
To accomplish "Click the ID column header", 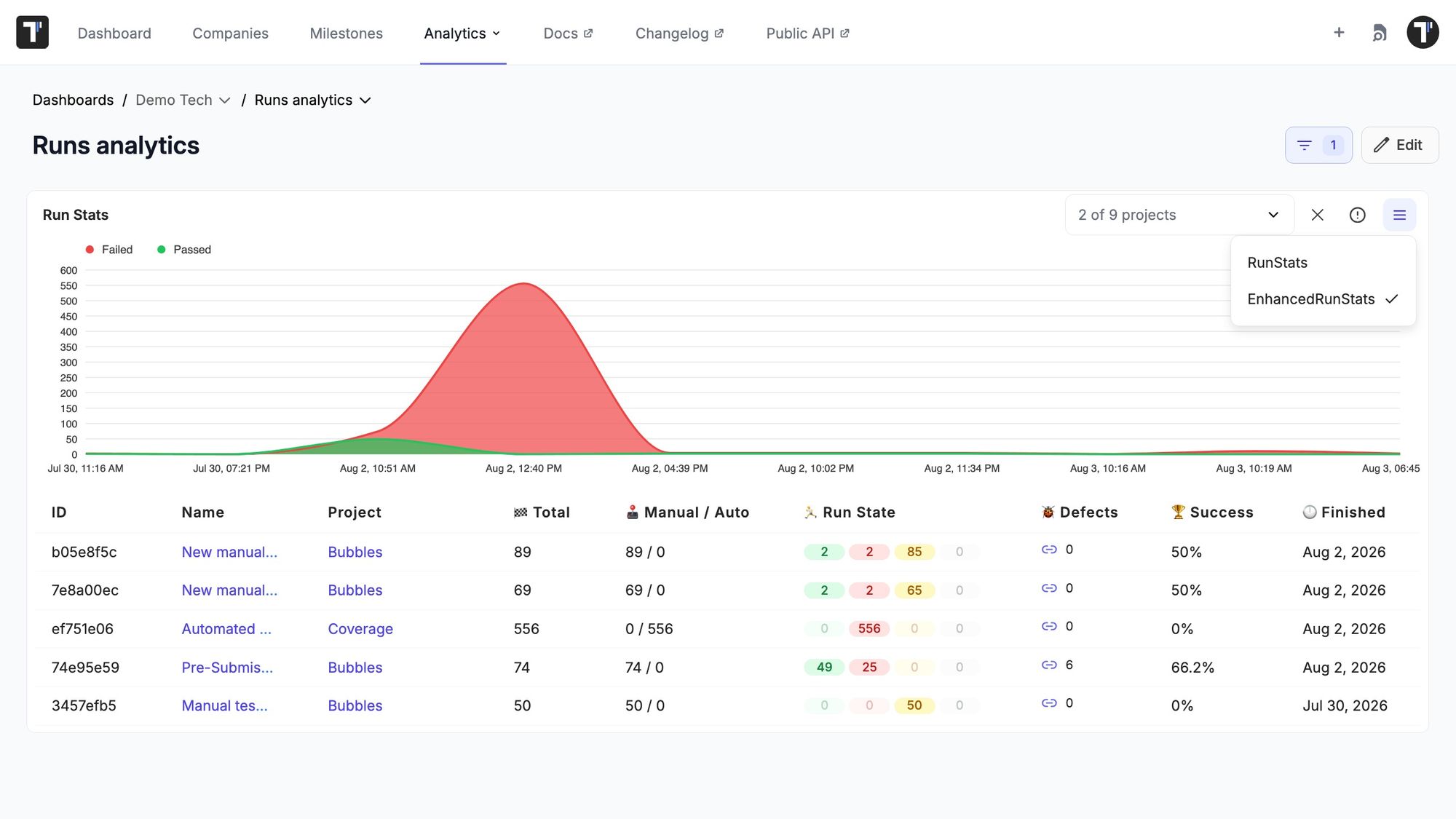I will pos(59,513).
